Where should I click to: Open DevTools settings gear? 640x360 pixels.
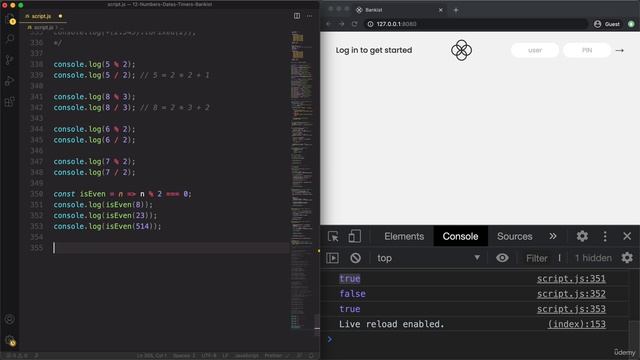click(x=582, y=236)
